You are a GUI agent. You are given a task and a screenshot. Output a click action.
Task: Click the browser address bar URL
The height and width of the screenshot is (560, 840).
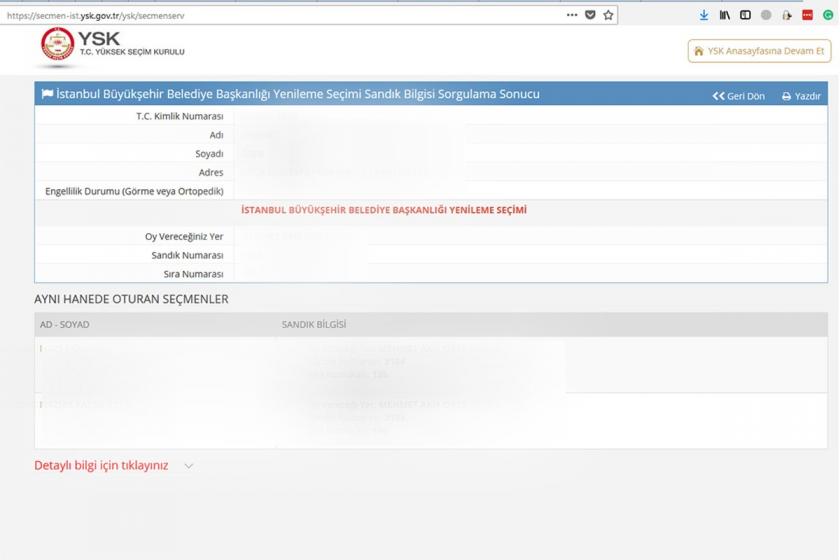click(95, 16)
